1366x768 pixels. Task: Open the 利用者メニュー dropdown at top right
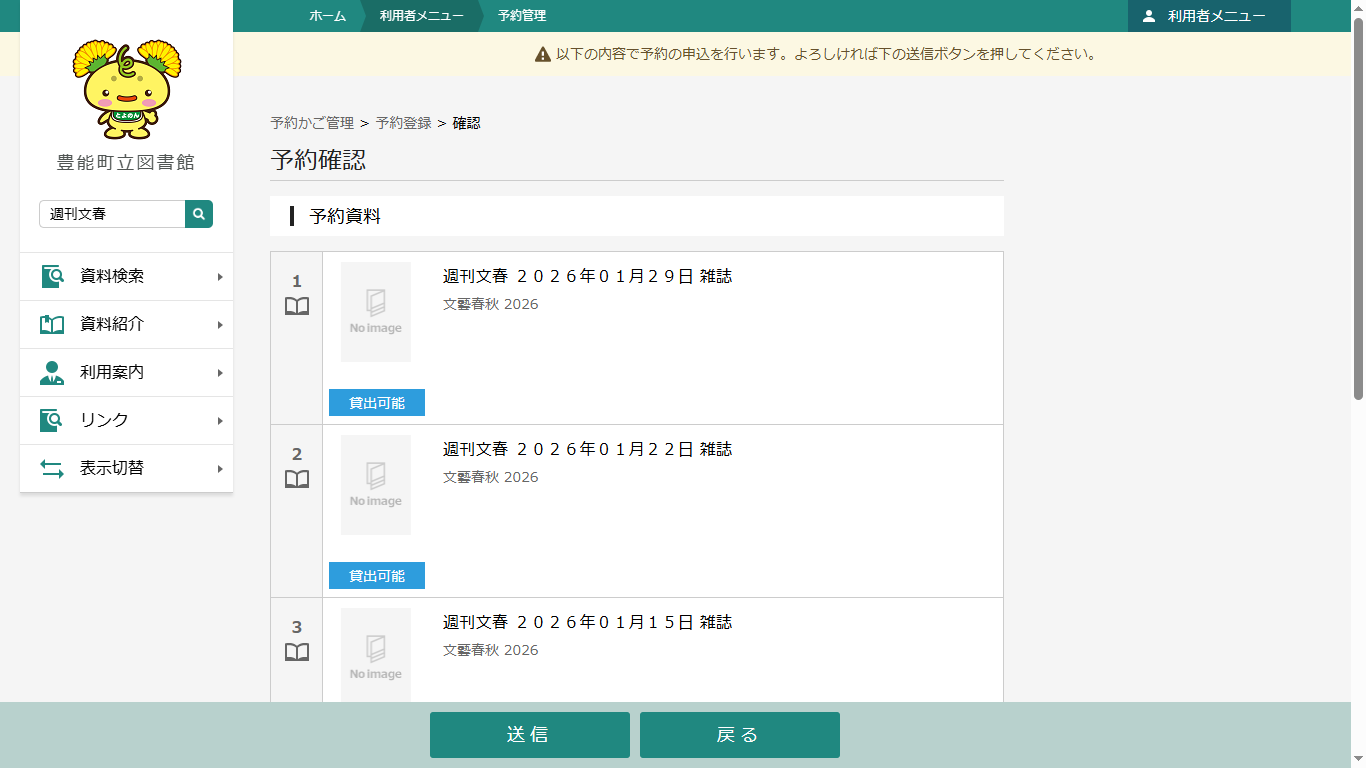click(1209, 16)
